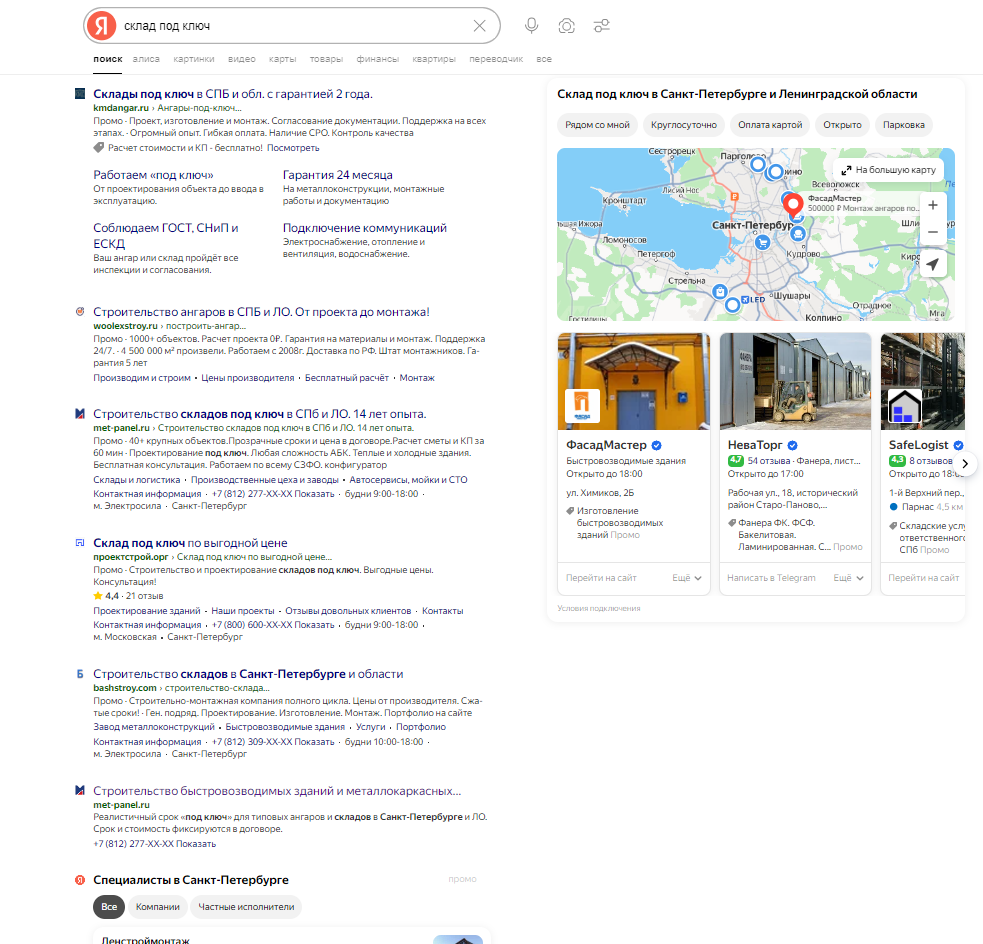Click the Yandex logo icon
The width and height of the screenshot is (983, 944).
click(102, 26)
